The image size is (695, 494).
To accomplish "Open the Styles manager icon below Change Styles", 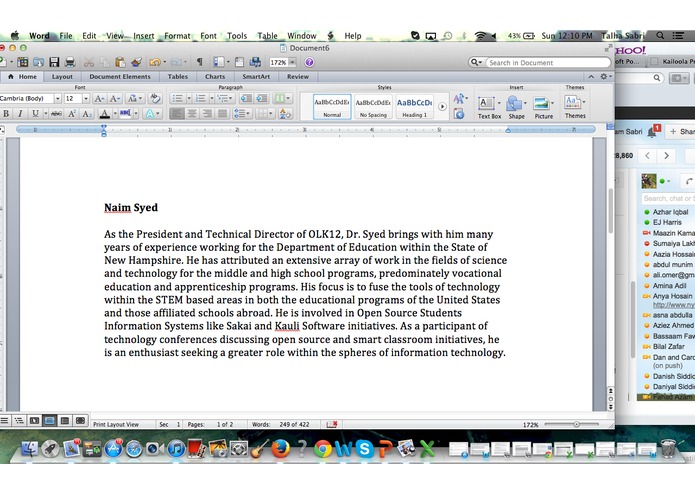I will tap(459, 114).
